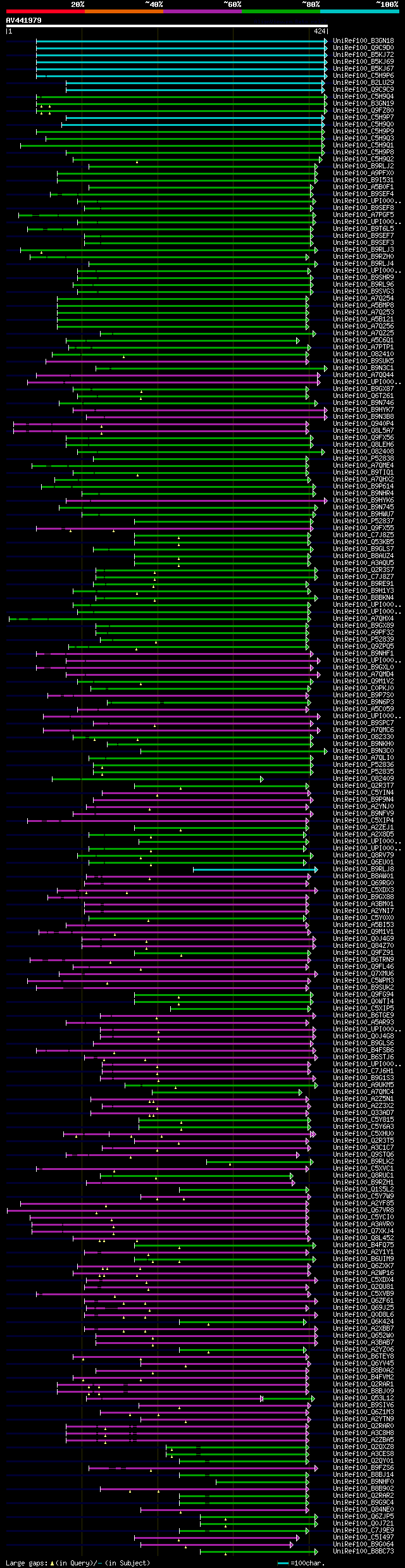
Task: Select the UniRef100_A7PGF5 label
Action: 363,215
